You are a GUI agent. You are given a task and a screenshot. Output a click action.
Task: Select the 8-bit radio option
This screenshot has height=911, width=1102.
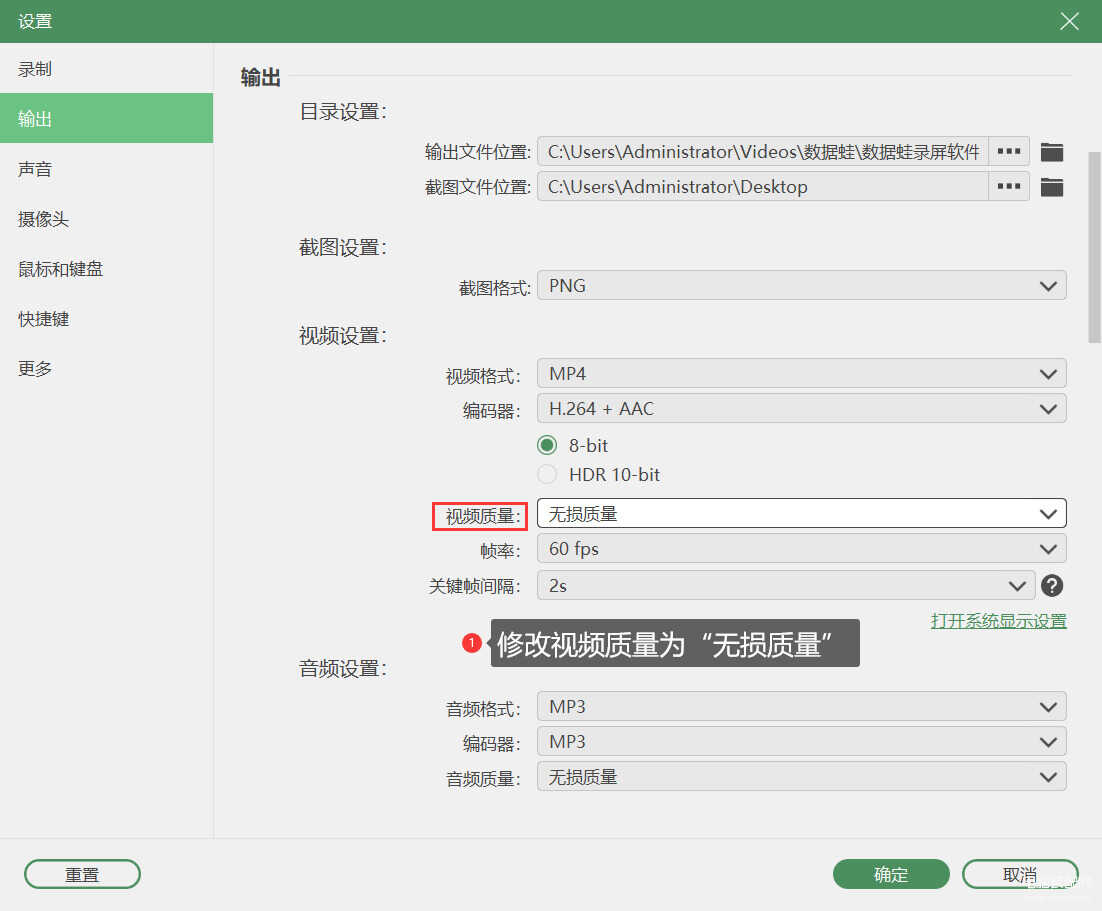click(x=547, y=445)
